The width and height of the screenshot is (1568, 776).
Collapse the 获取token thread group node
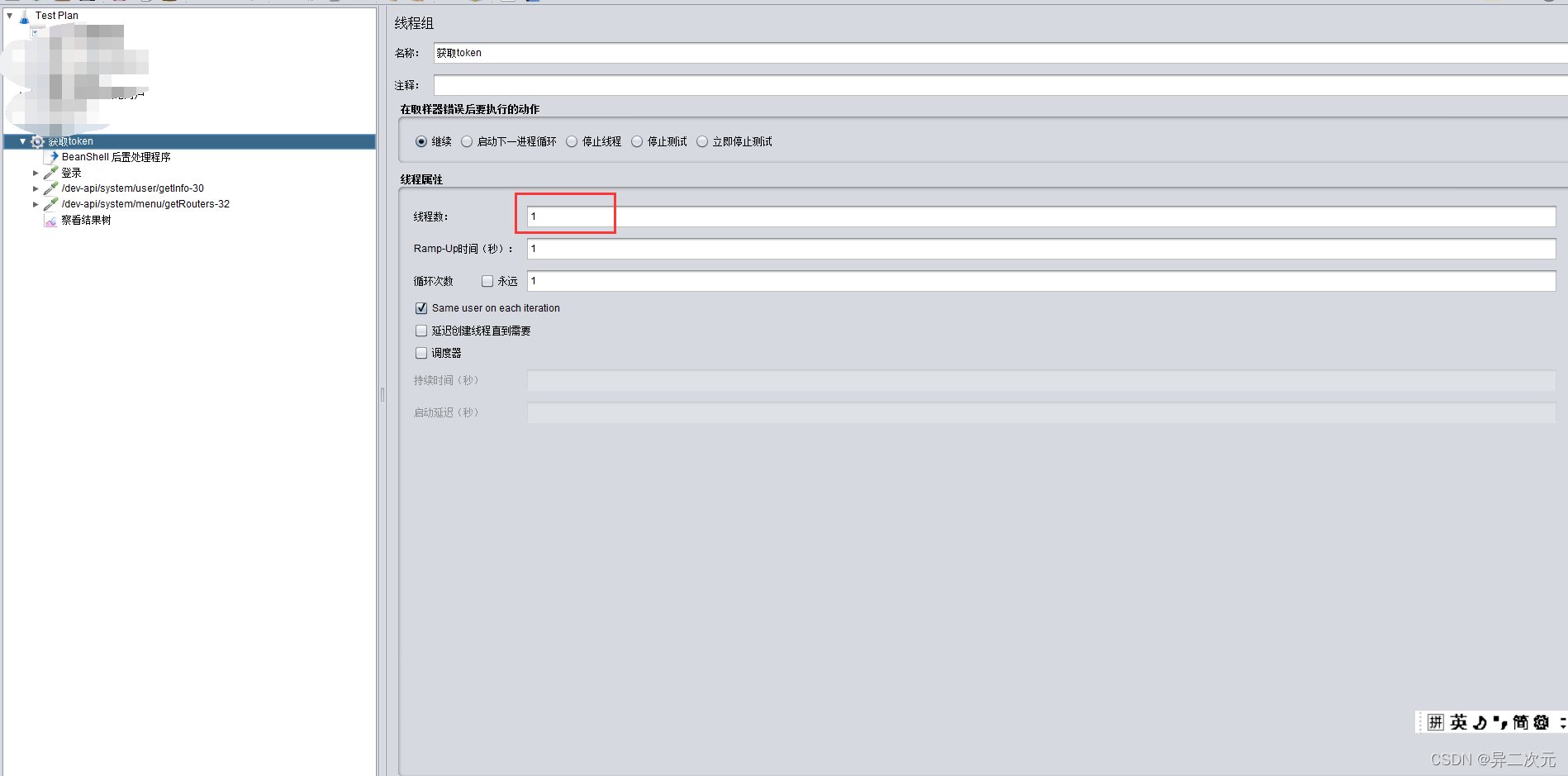(22, 141)
